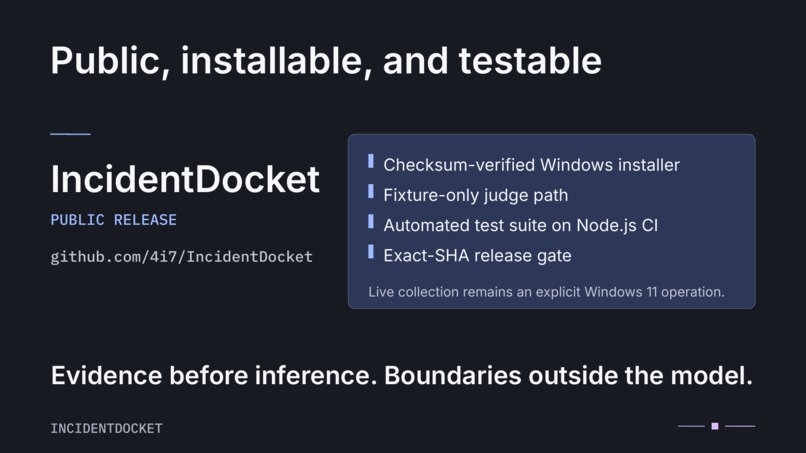This screenshot has width=806, height=453.
Task: Select 'Checksum-verified Windows installer' bullet text
Action: (532, 165)
